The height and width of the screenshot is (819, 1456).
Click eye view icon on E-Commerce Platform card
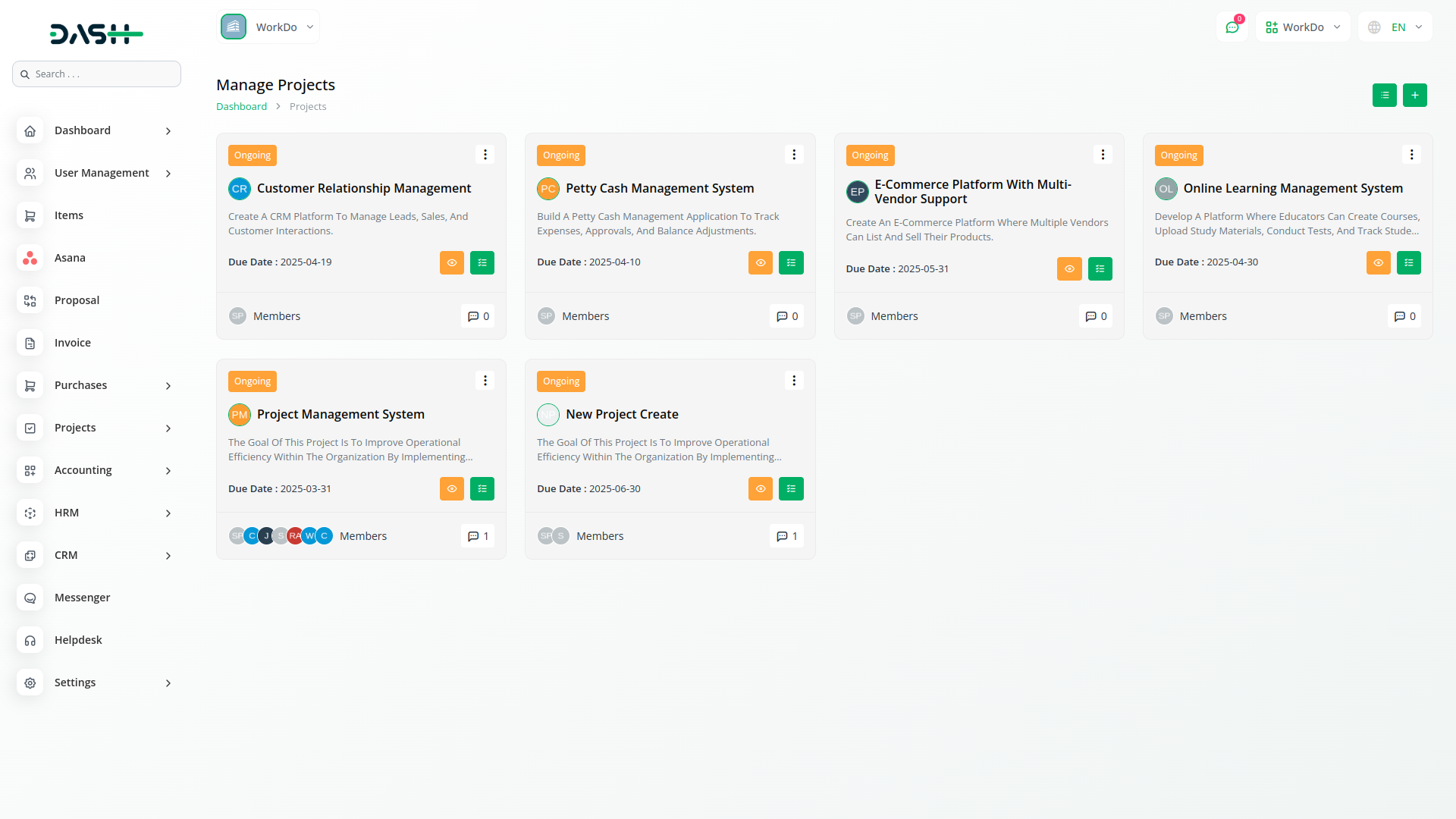(x=1069, y=268)
